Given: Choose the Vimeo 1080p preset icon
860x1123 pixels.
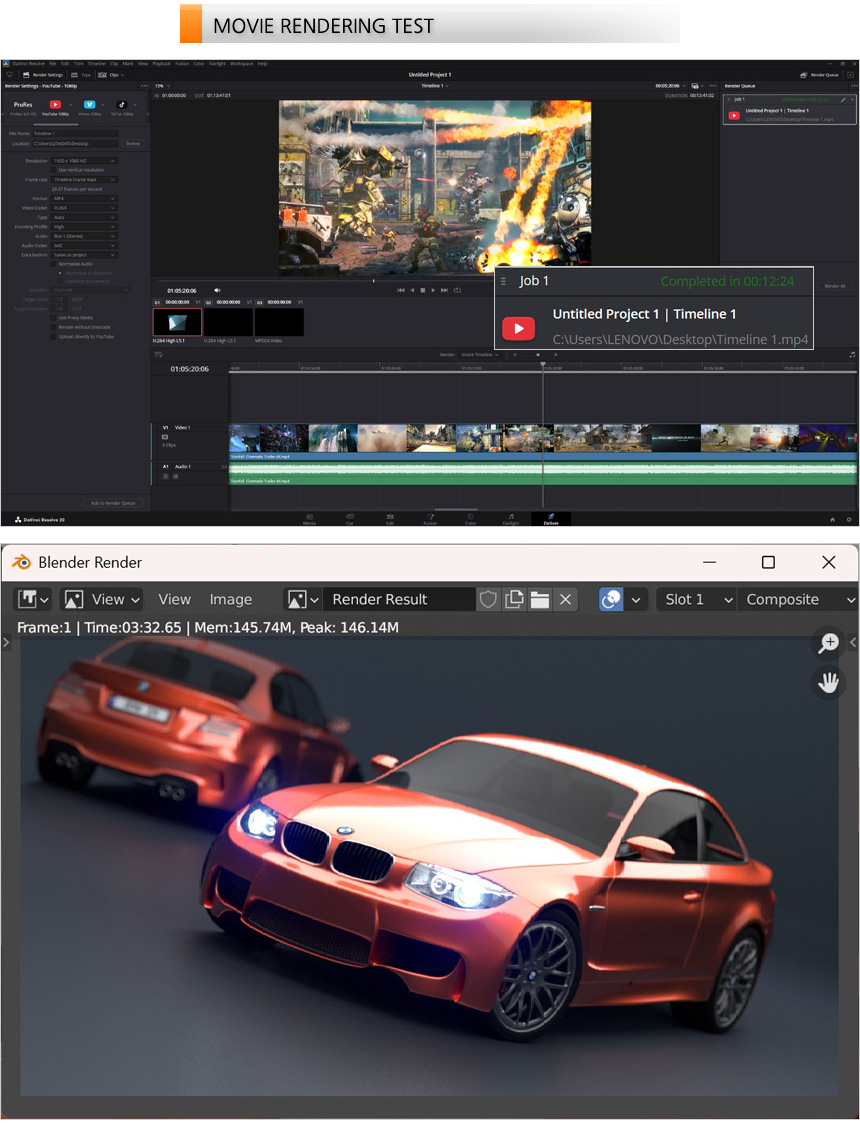Looking at the screenshot, I should (x=89, y=104).
